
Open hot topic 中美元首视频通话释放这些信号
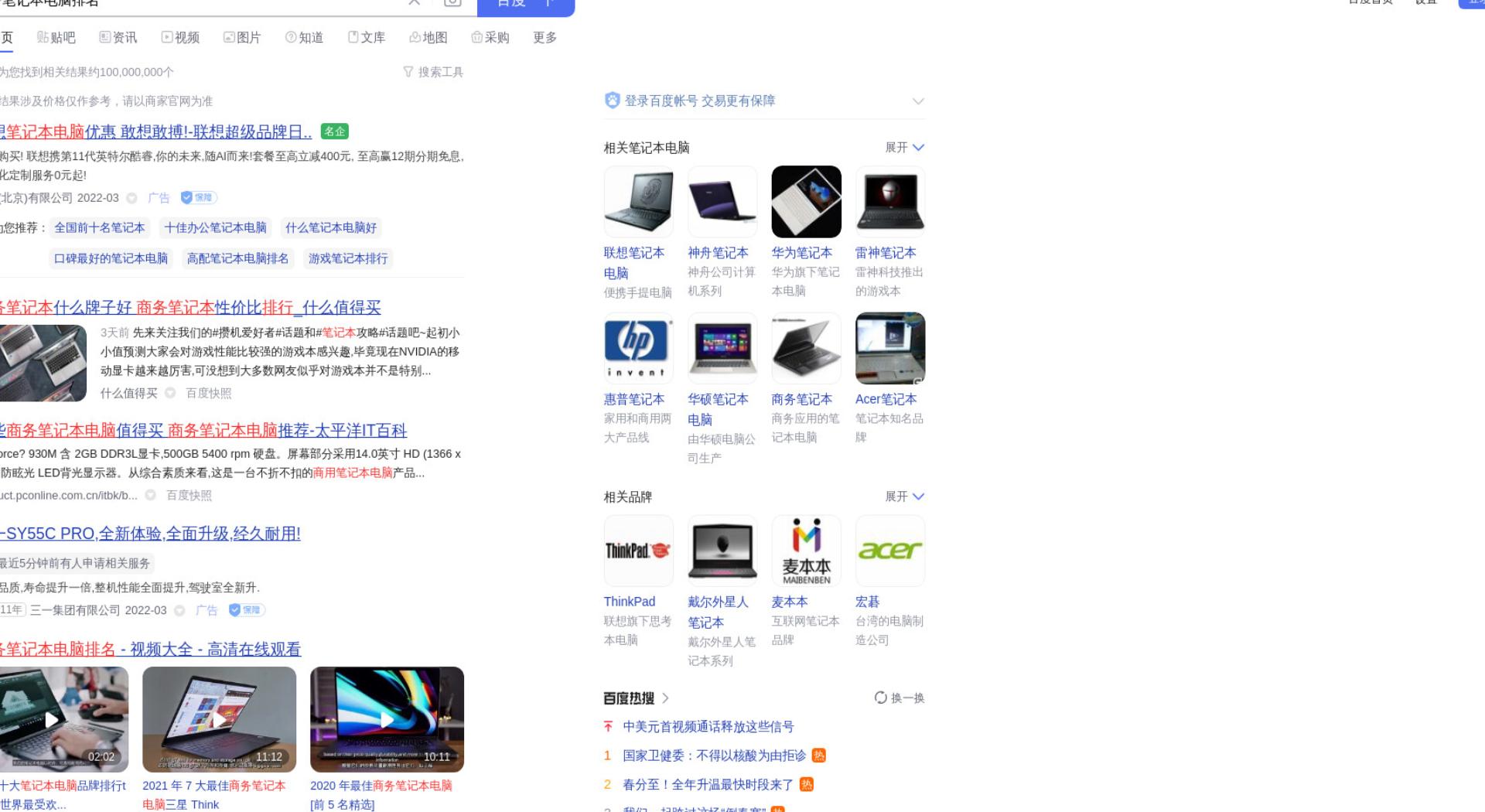pyautogui.click(x=708, y=727)
